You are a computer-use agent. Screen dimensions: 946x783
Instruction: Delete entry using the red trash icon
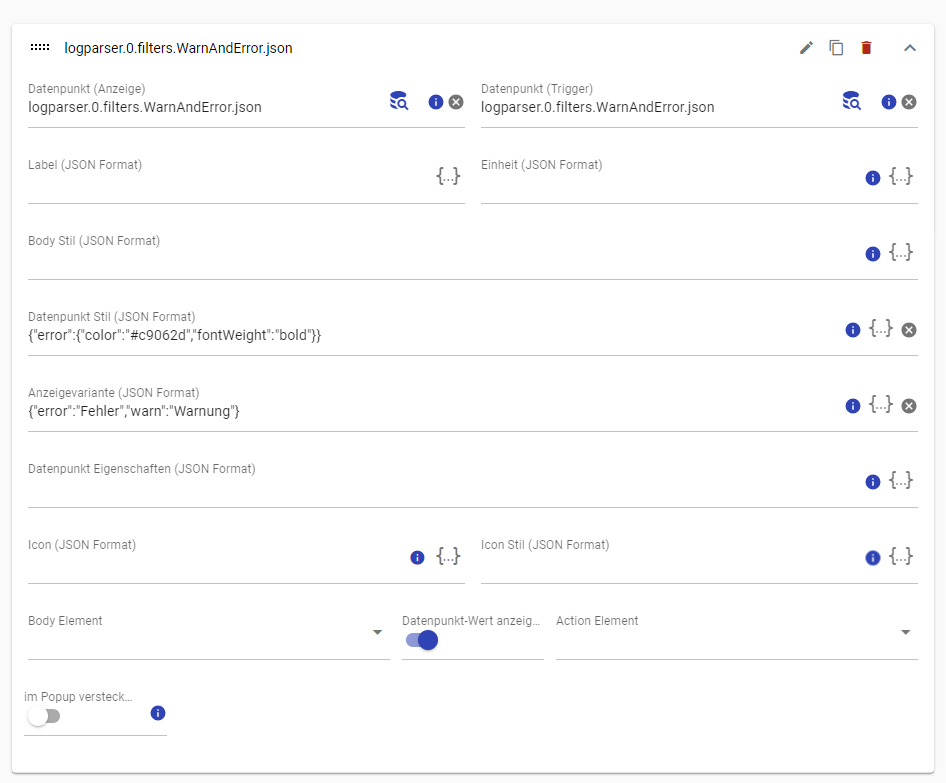[866, 48]
